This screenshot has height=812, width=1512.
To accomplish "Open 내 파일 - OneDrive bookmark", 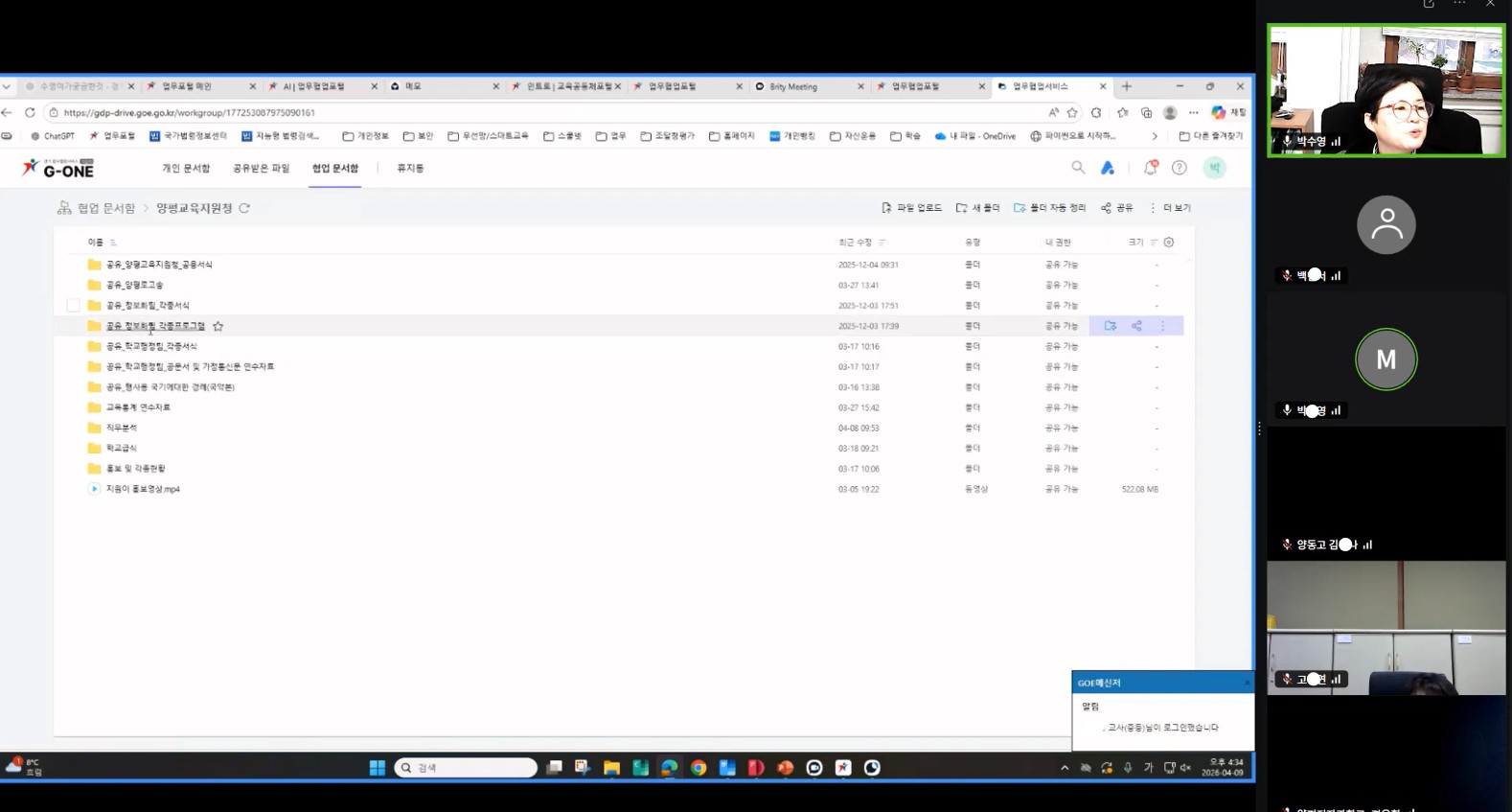I will pyautogui.click(x=975, y=136).
